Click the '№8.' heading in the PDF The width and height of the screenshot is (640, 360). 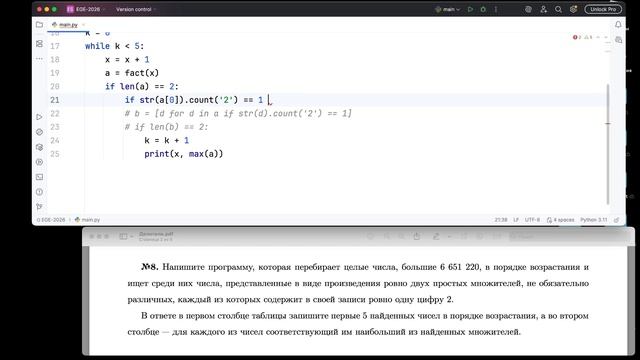(149, 267)
